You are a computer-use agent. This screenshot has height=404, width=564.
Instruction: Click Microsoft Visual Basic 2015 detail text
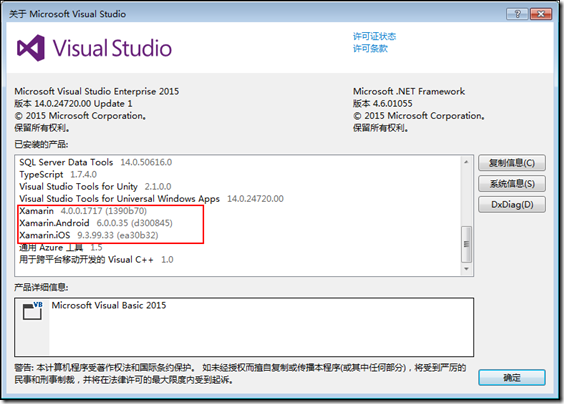click(109, 305)
